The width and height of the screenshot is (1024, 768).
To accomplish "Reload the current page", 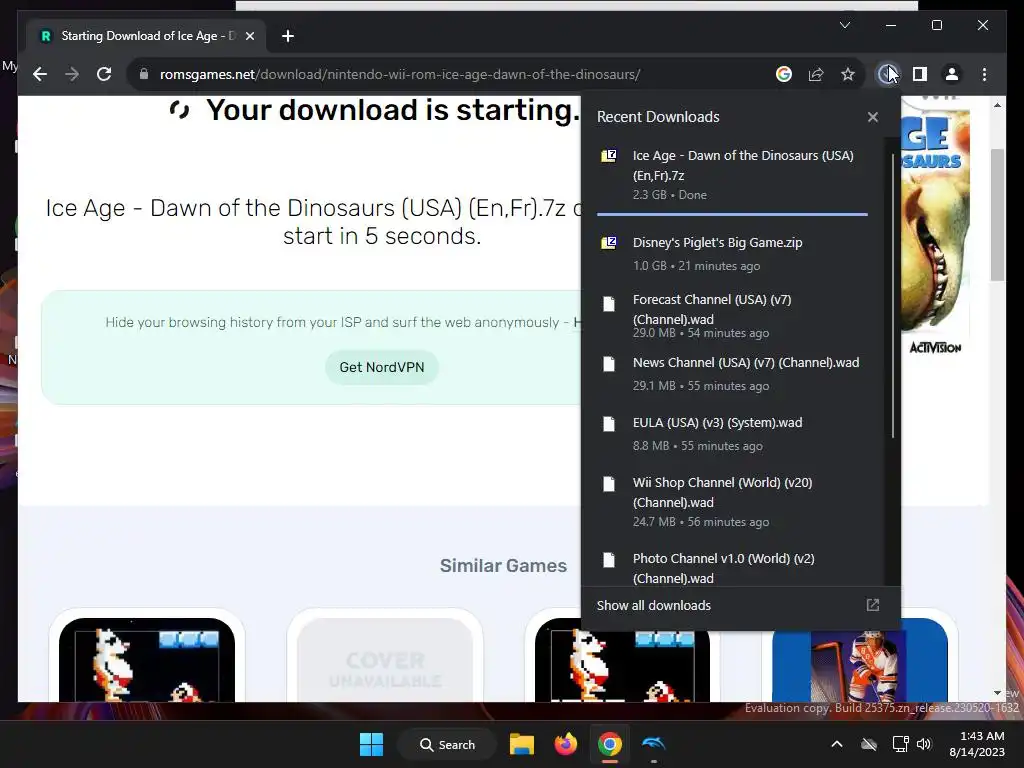I will pyautogui.click(x=104, y=74).
